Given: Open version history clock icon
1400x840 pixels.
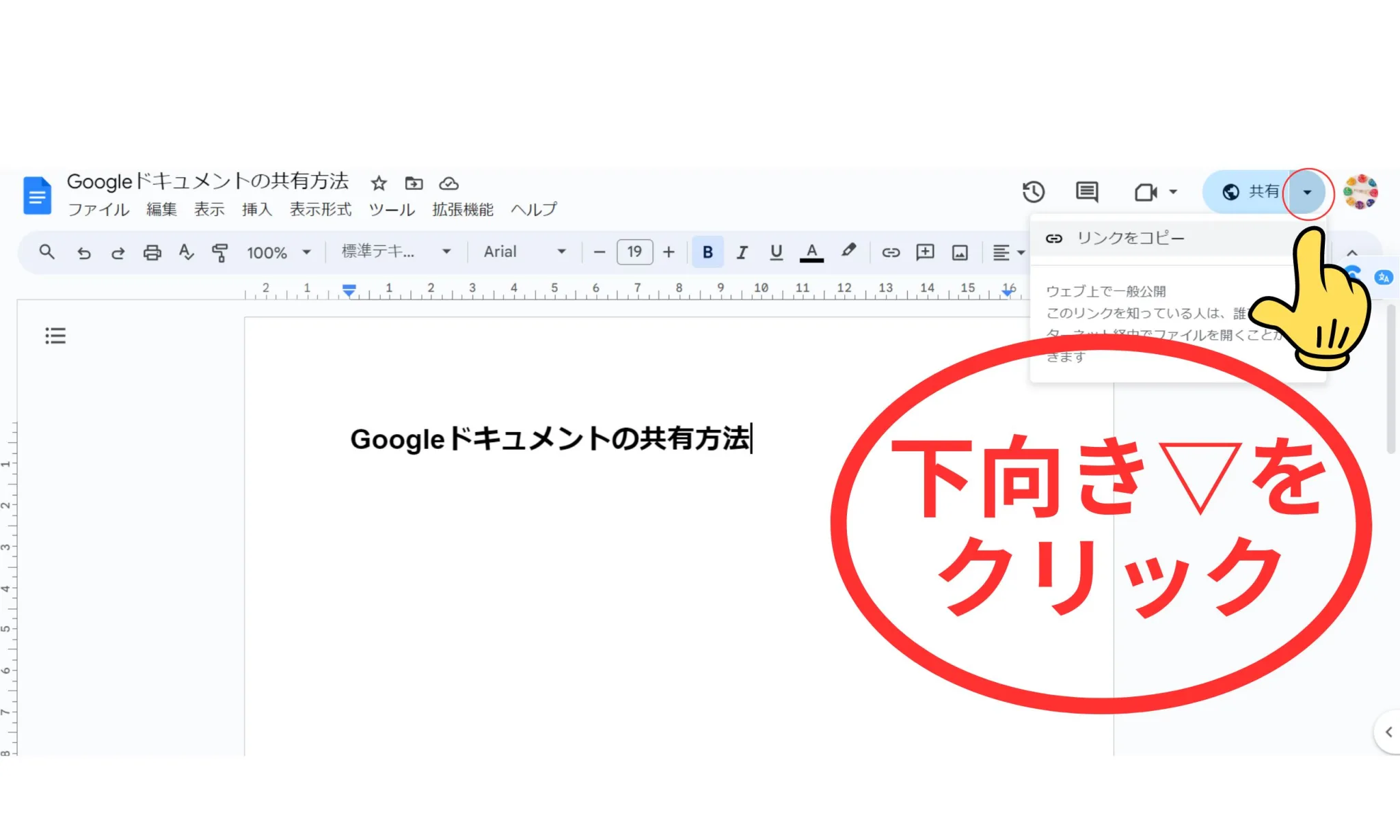Looking at the screenshot, I should coord(1033,192).
